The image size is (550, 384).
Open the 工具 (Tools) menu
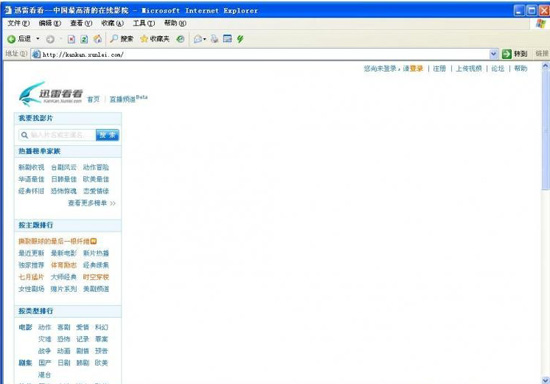click(x=144, y=23)
